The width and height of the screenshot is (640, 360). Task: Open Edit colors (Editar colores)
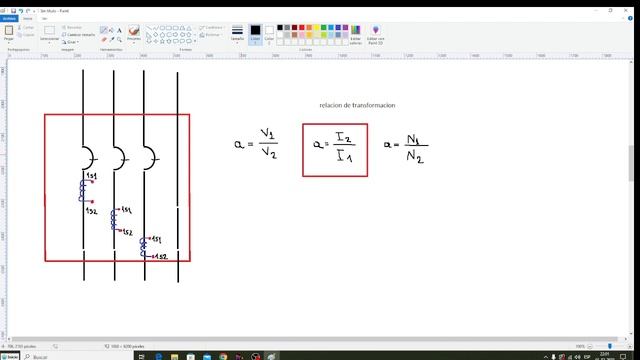(x=356, y=34)
